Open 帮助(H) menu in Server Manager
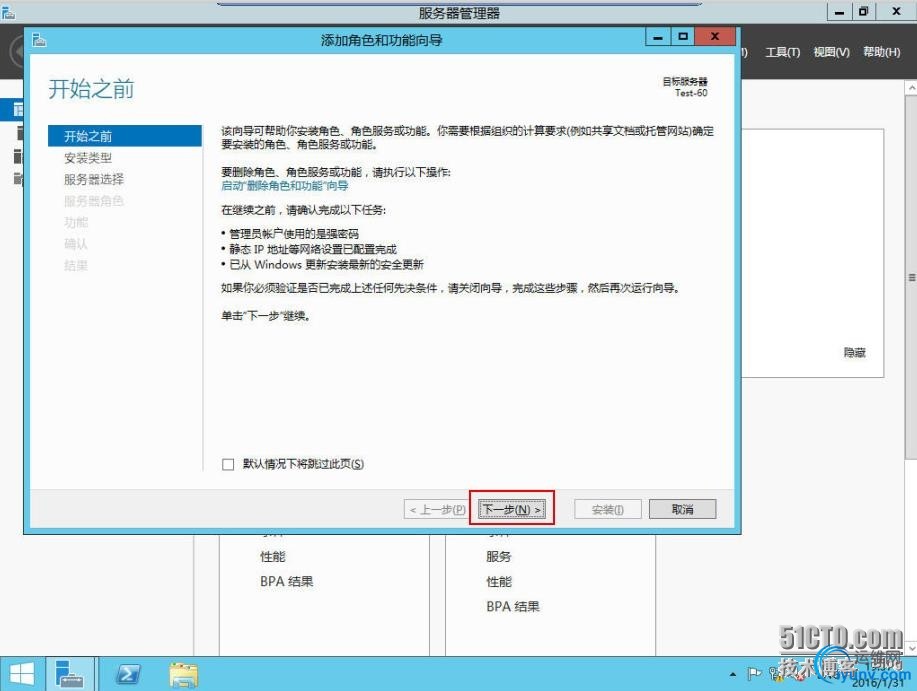The height and width of the screenshot is (691, 917). [881, 52]
